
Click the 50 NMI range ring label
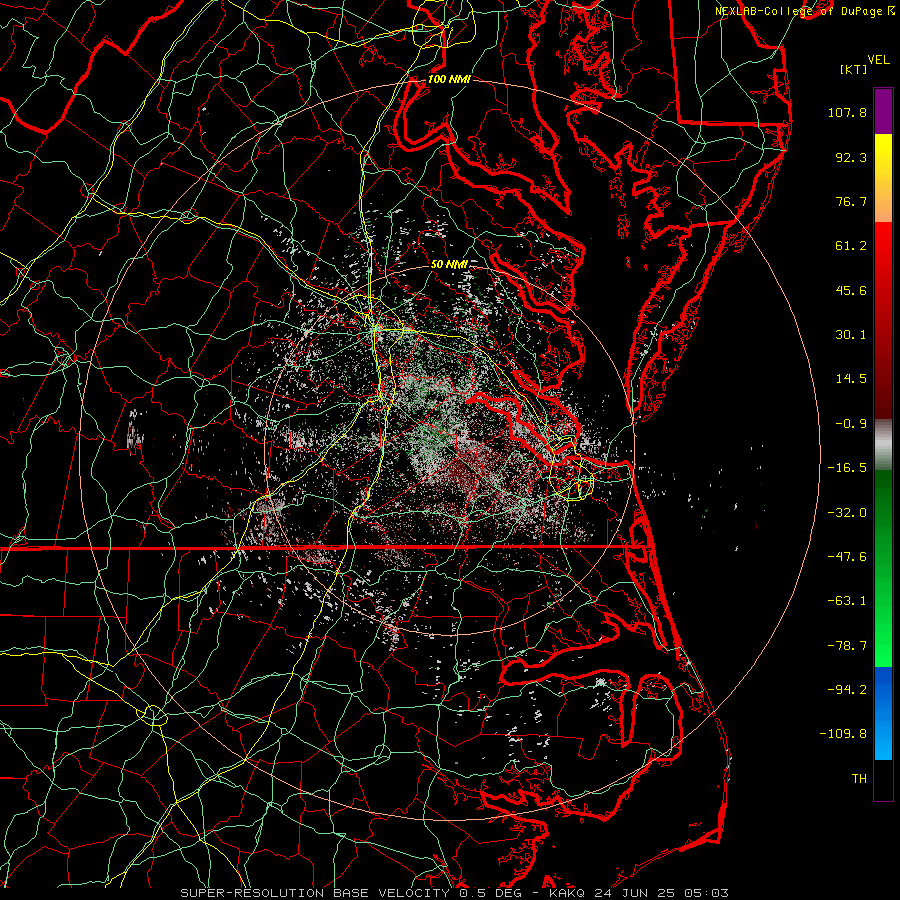click(x=449, y=264)
